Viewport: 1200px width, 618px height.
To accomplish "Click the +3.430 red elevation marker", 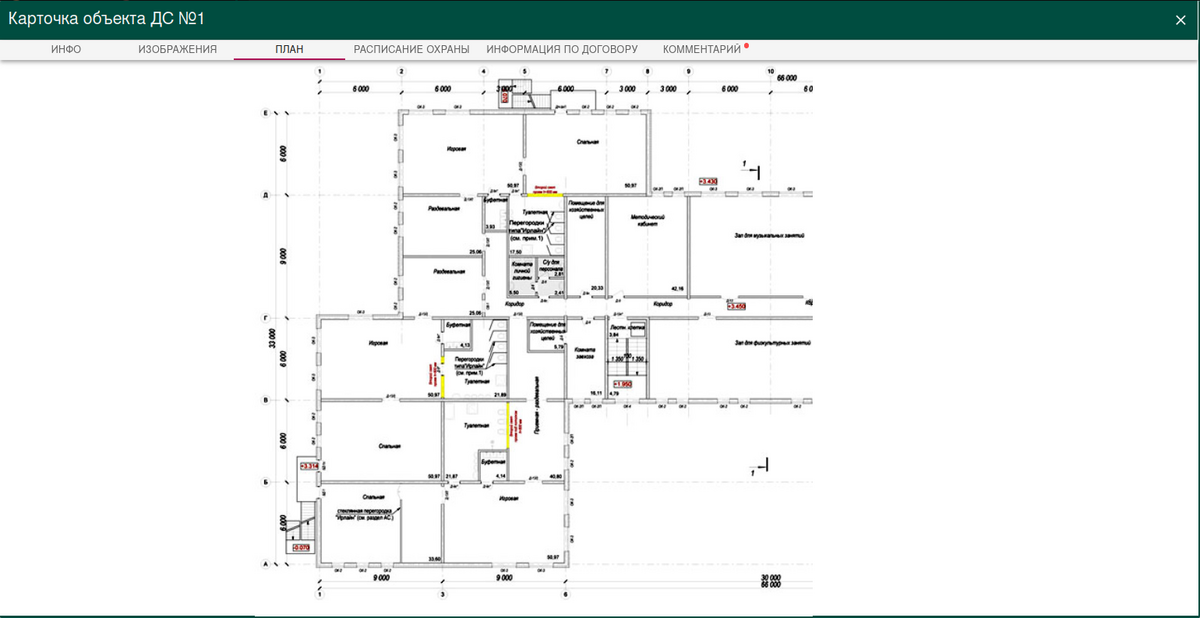I will pyautogui.click(x=708, y=180).
